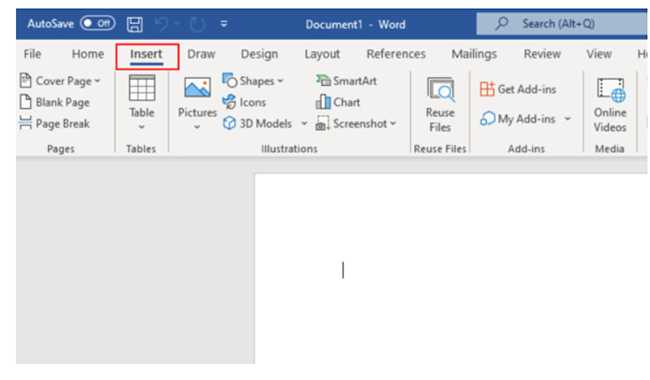Expand the 3D Models dropdown arrow
The height and width of the screenshot is (380, 650).
(304, 123)
